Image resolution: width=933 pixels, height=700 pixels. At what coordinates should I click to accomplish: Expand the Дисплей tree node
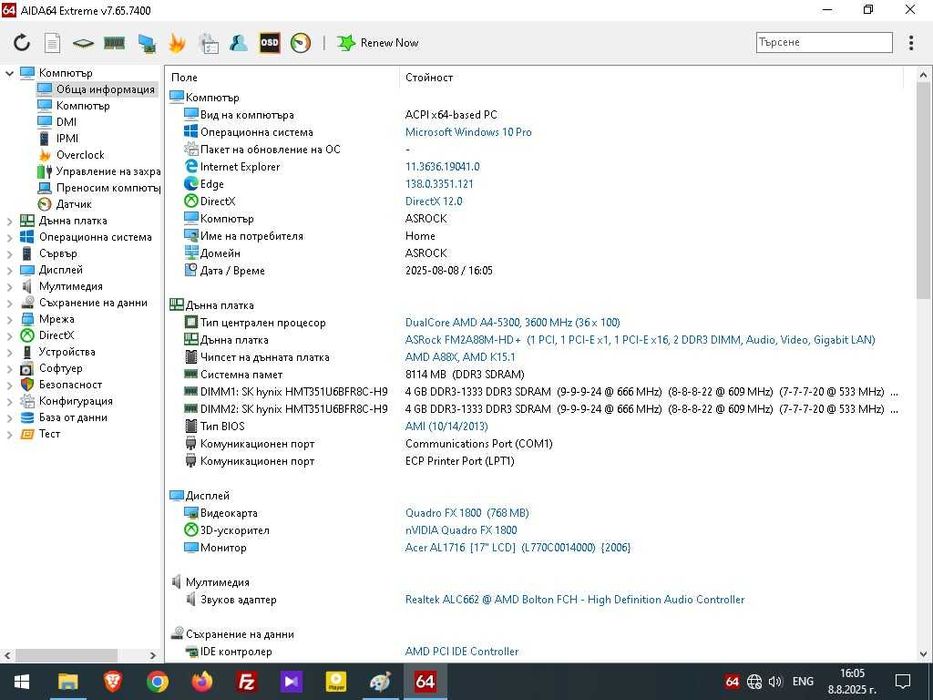tap(9, 270)
